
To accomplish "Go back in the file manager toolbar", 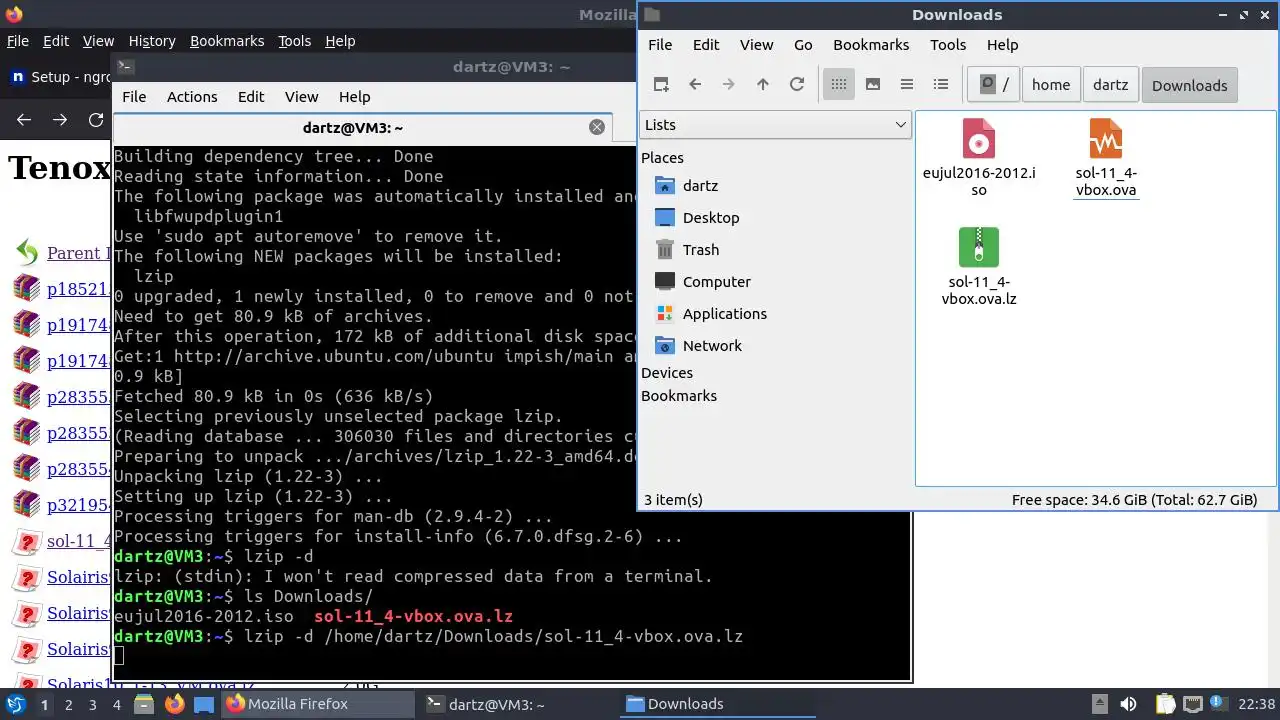I will point(695,85).
